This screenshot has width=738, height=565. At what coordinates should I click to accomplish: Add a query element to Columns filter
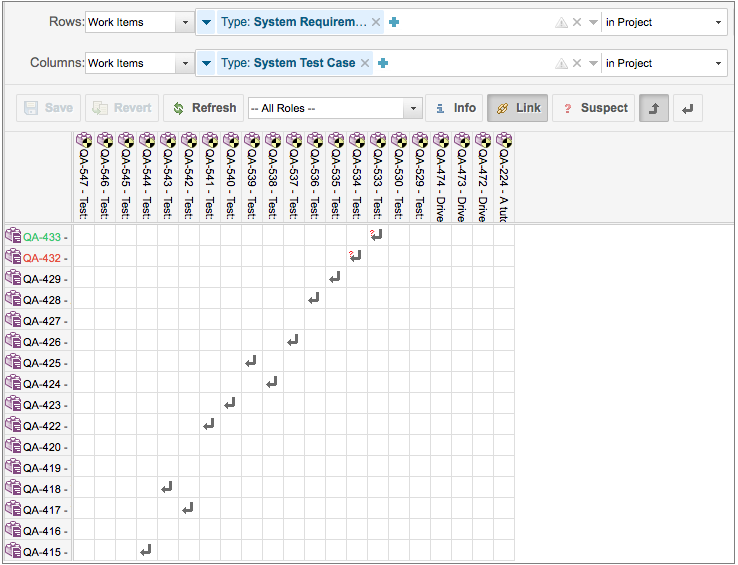(383, 63)
